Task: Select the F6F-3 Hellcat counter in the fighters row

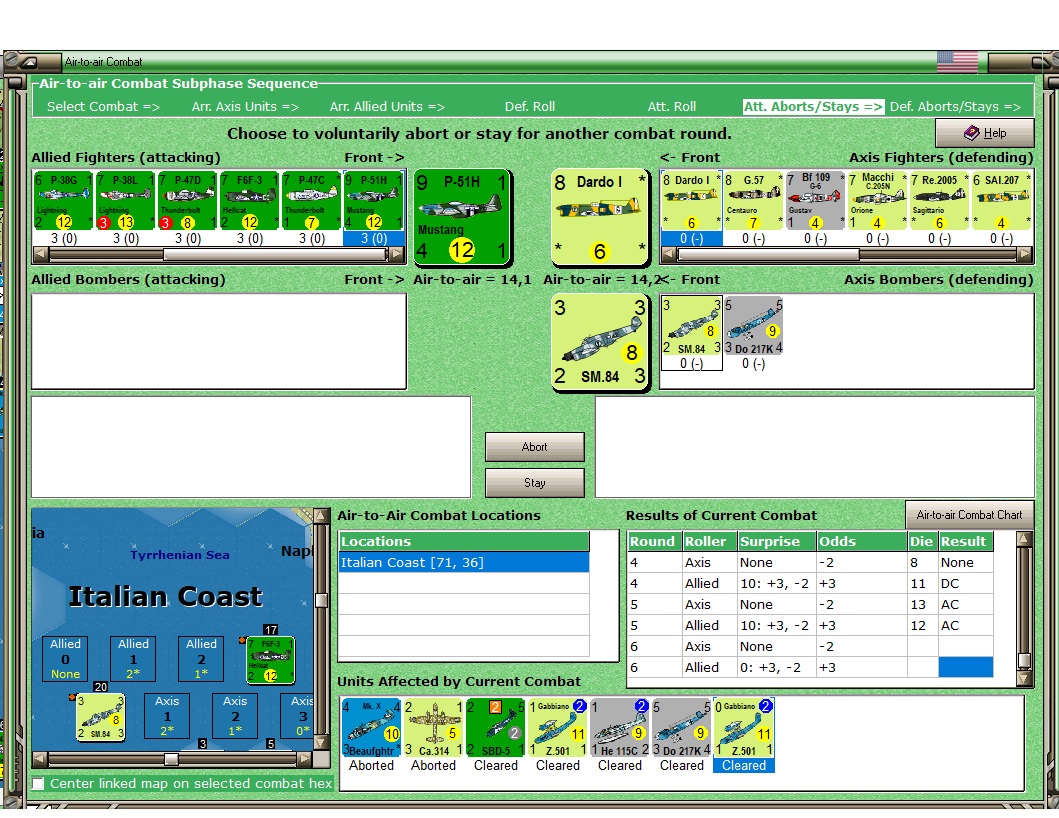Action: (250, 201)
